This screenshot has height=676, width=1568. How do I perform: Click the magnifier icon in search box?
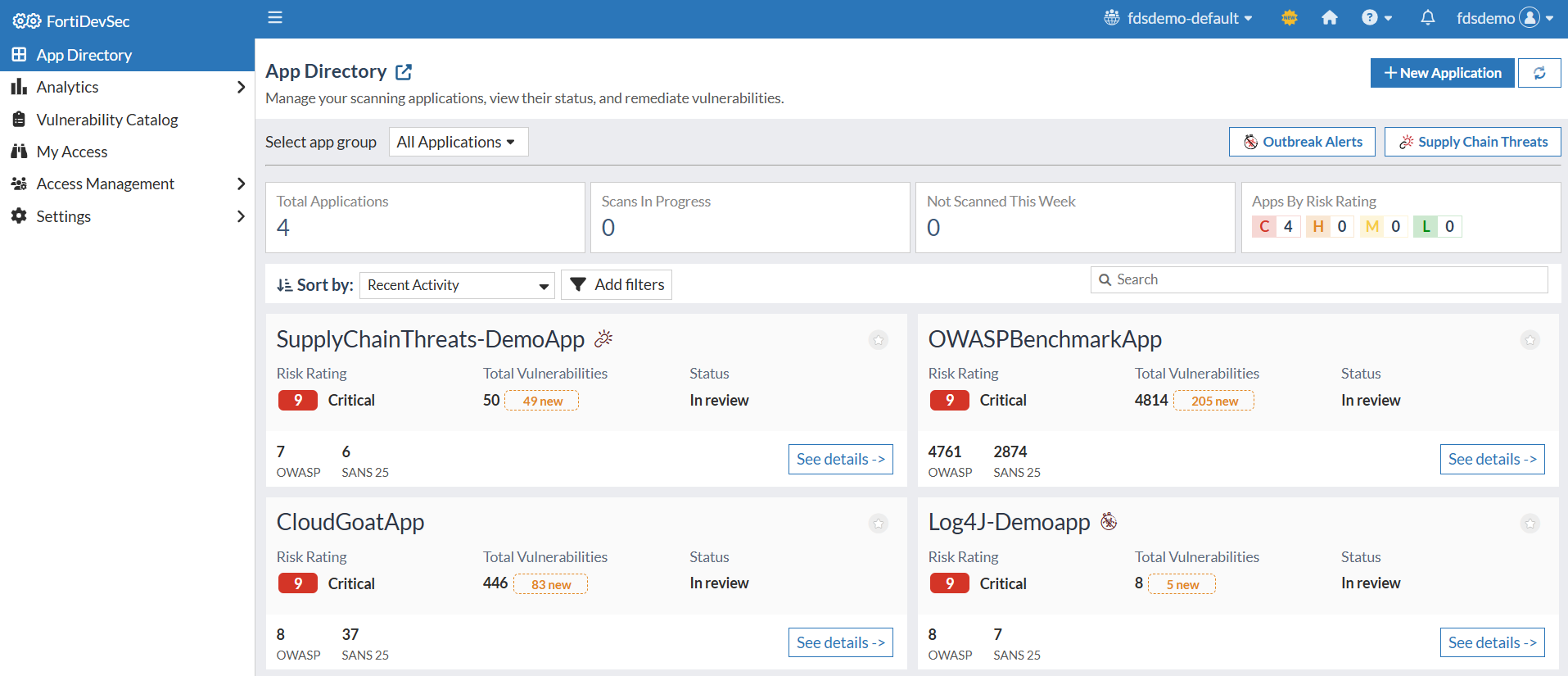[1105, 280]
